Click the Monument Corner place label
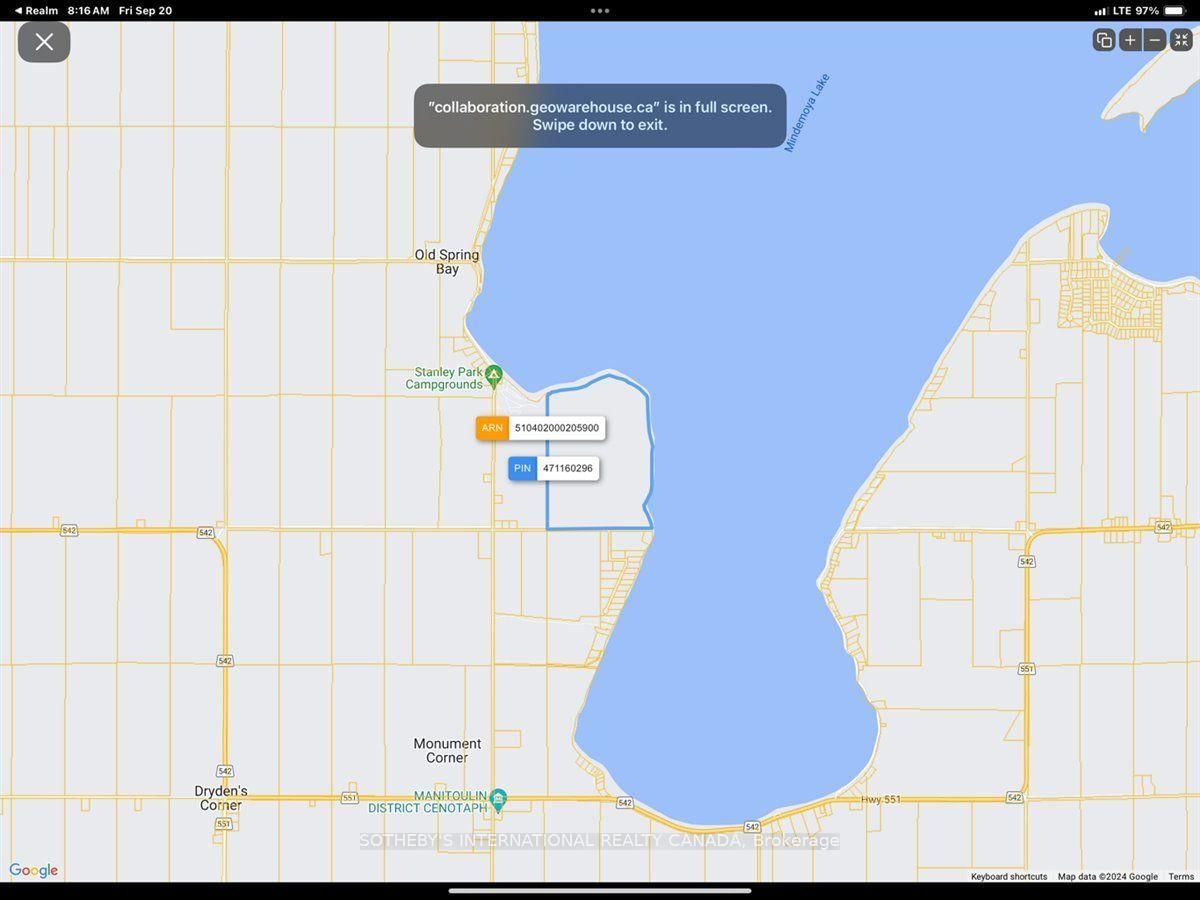Image resolution: width=1200 pixels, height=900 pixels. point(447,750)
